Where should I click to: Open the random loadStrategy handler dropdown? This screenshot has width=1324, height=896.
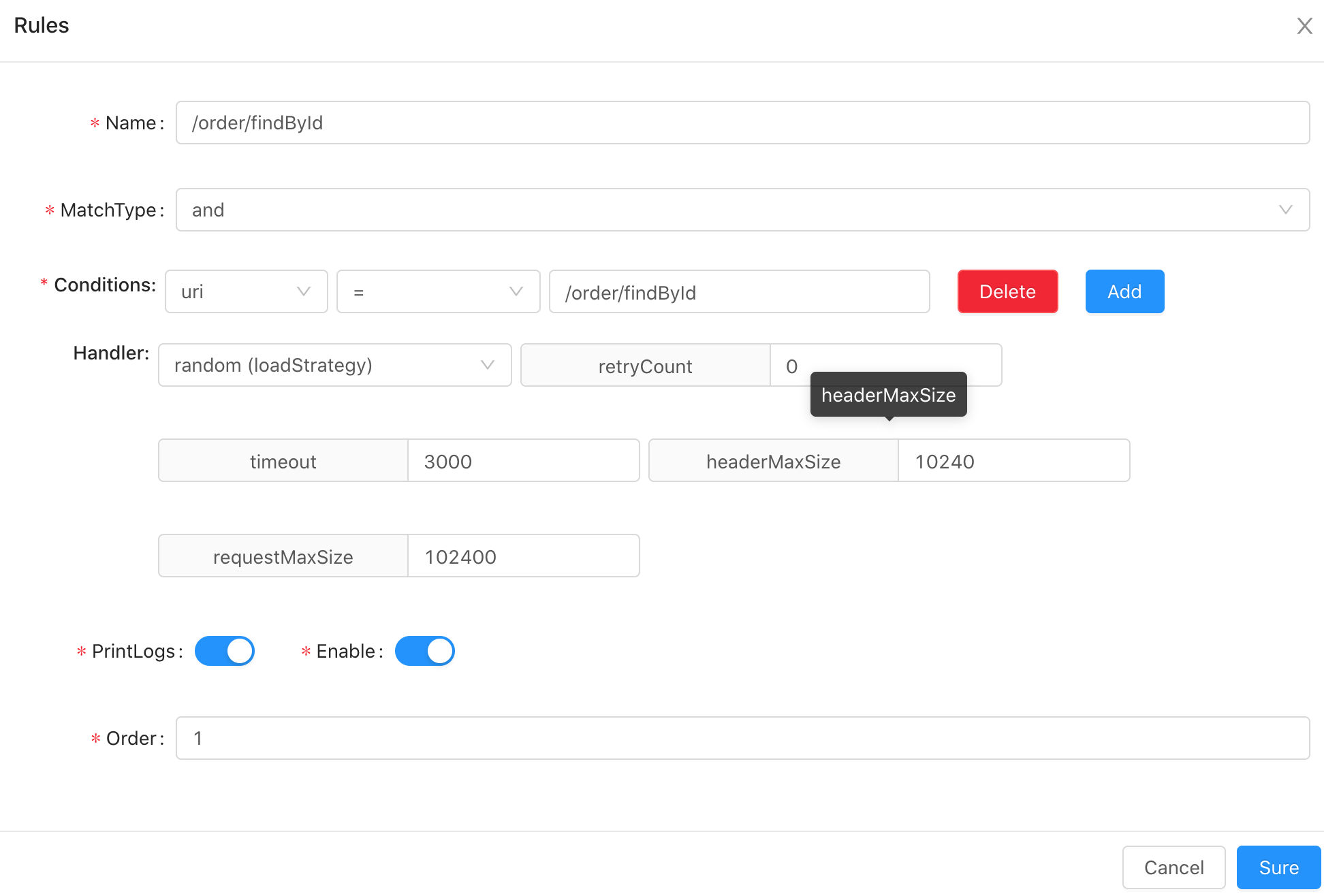(334, 365)
